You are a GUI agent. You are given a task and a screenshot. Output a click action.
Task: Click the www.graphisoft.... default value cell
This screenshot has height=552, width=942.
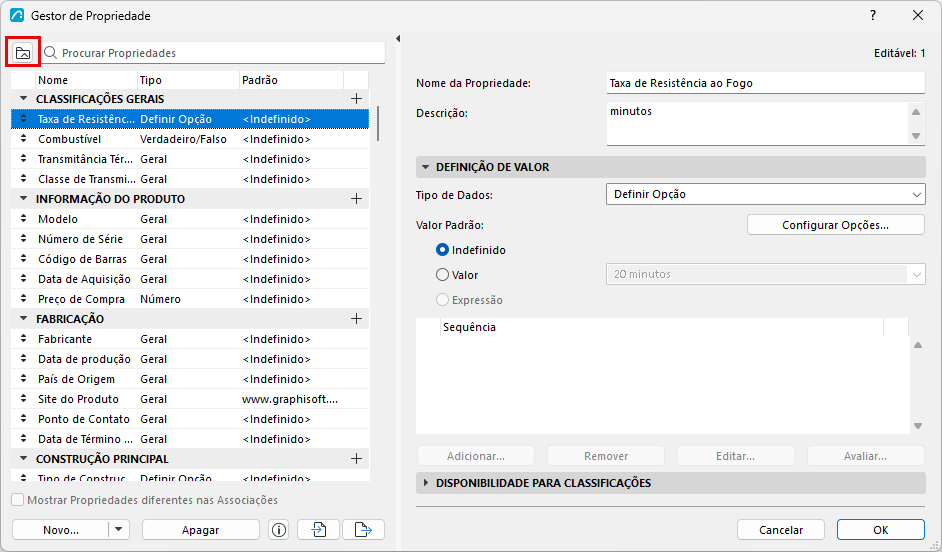click(x=291, y=399)
